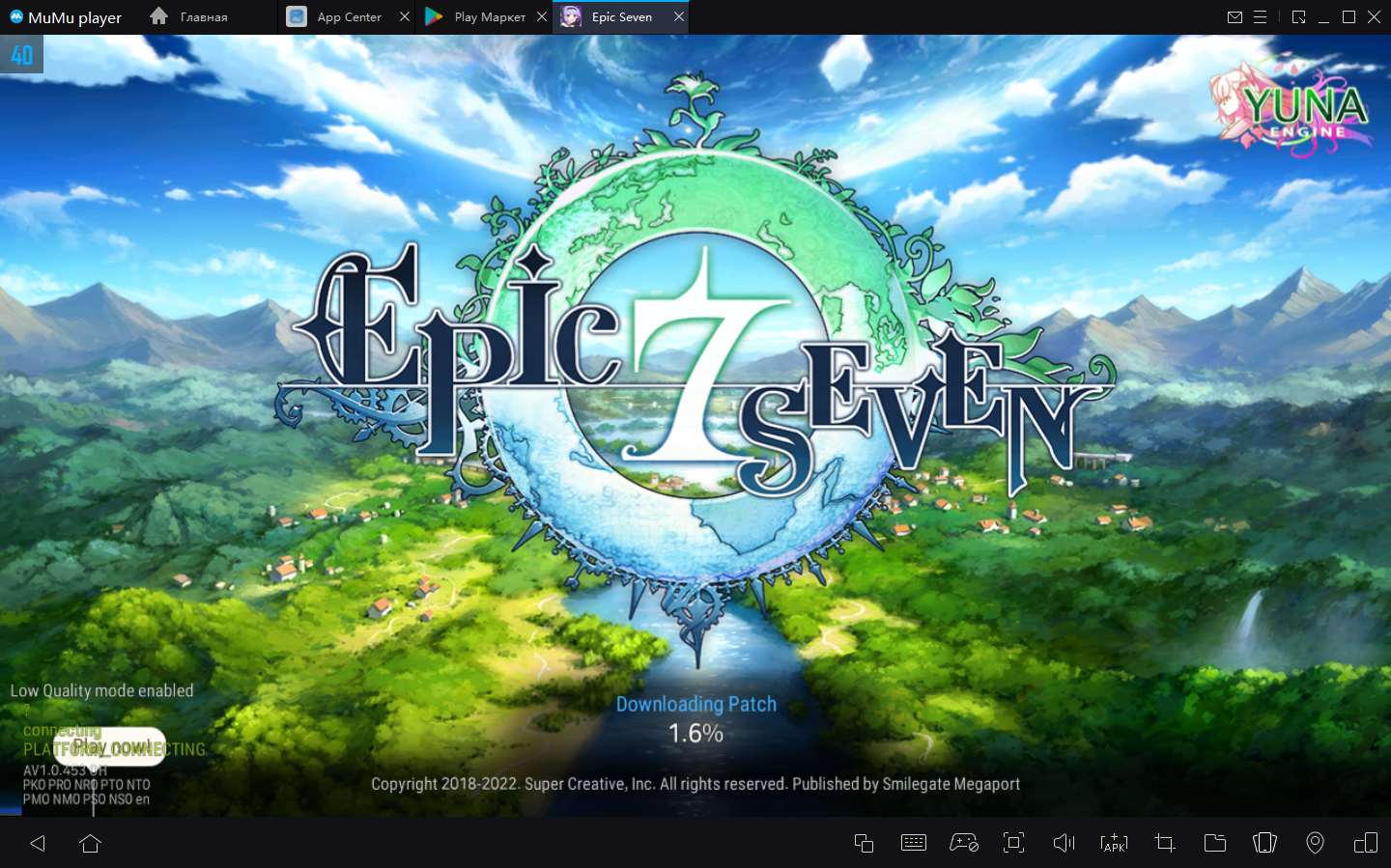Screen dimensions: 1391x868
Task: Click the FPS counter showing 40
Action: tap(21, 55)
